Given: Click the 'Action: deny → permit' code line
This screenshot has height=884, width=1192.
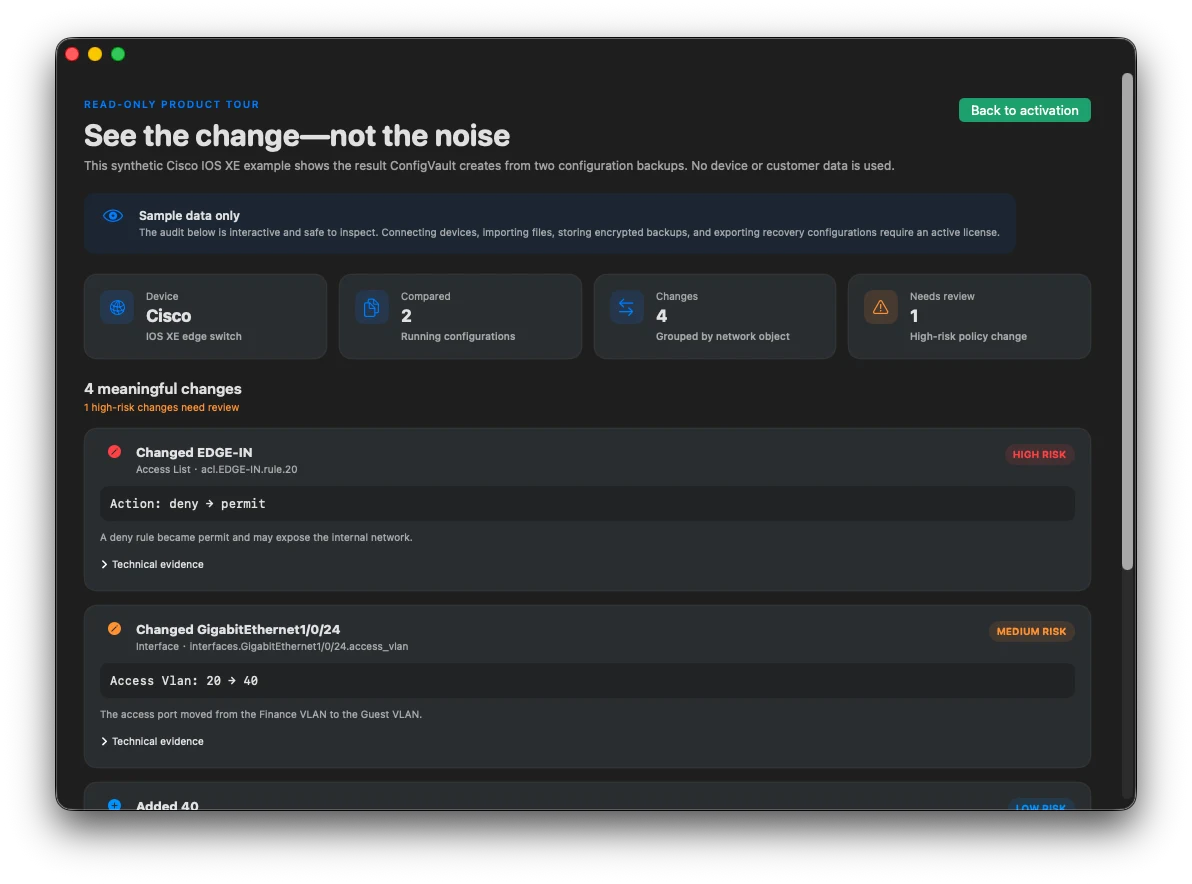Looking at the screenshot, I should (x=587, y=504).
